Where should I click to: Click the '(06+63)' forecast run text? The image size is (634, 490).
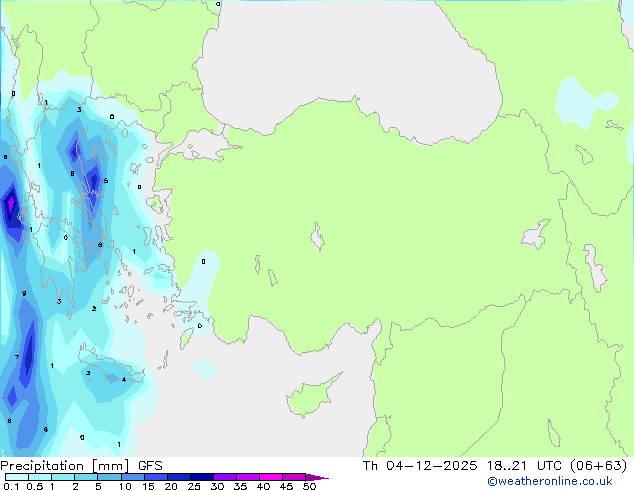tap(599, 466)
